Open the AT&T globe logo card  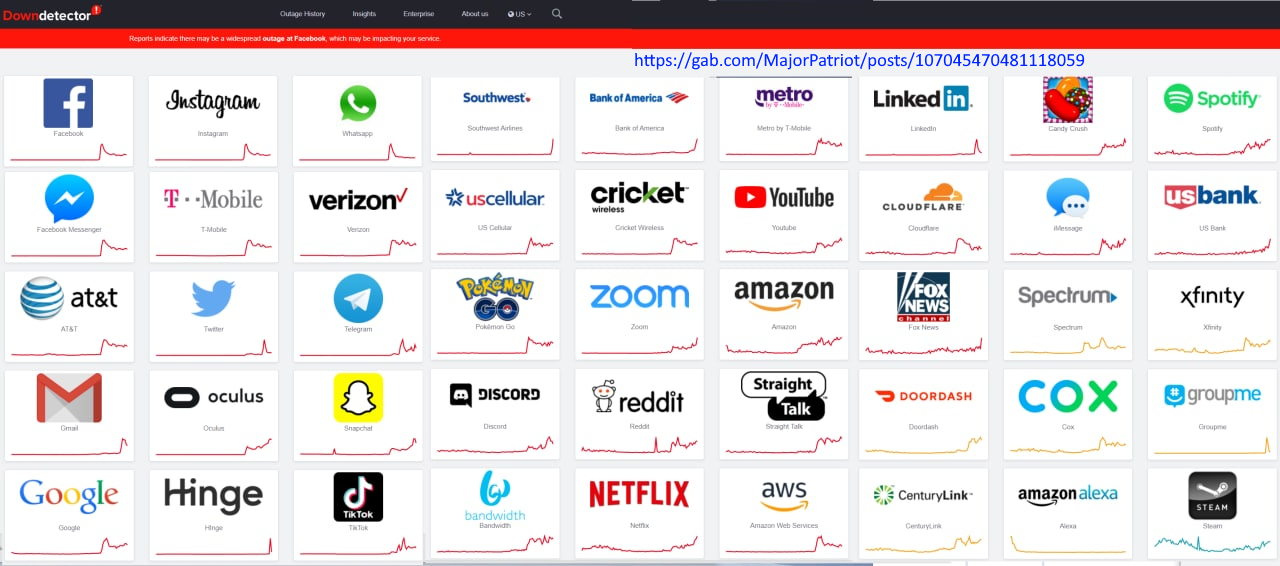pyautogui.click(x=69, y=315)
